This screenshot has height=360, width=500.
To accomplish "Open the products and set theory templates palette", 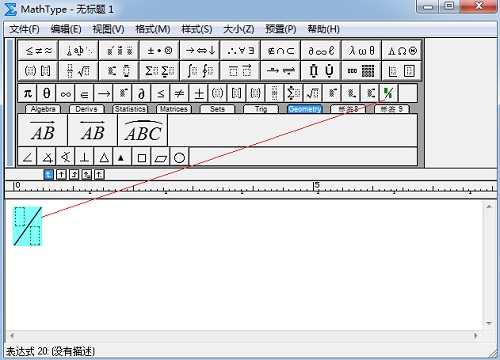I will point(321,71).
